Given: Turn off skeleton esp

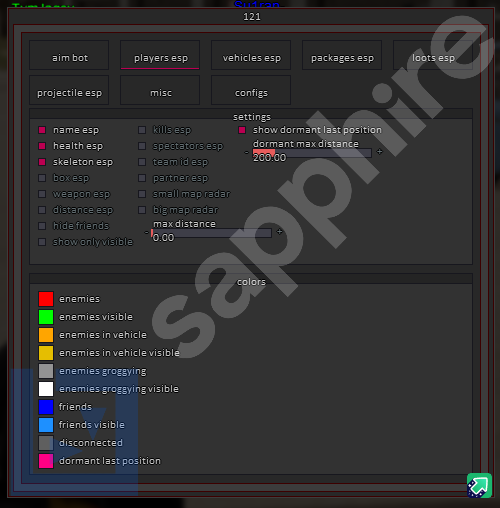Looking at the screenshot, I should (42, 162).
